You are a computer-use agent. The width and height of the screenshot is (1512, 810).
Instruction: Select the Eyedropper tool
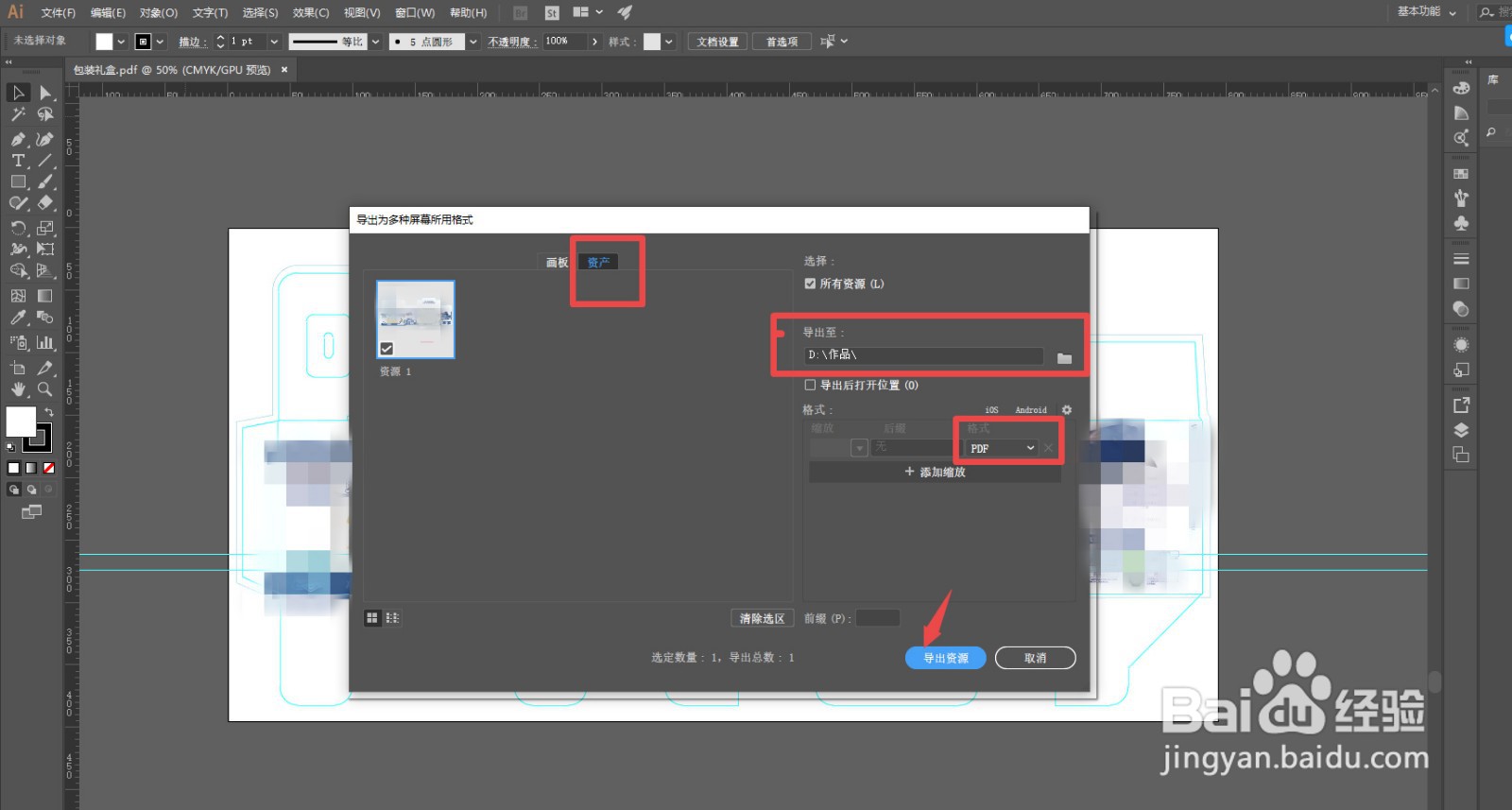[18, 318]
